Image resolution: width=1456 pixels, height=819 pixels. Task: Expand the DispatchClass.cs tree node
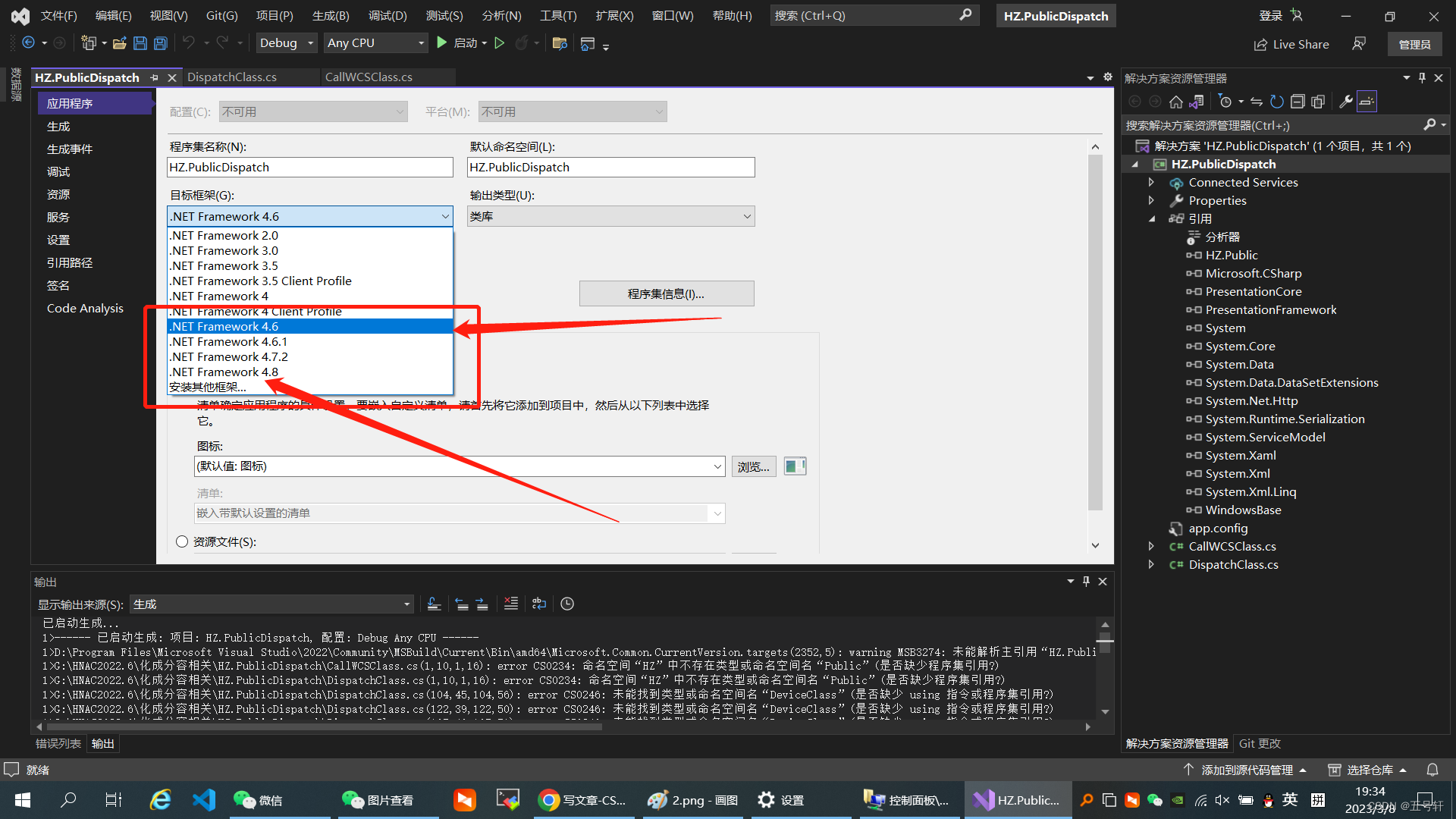coord(1151,565)
